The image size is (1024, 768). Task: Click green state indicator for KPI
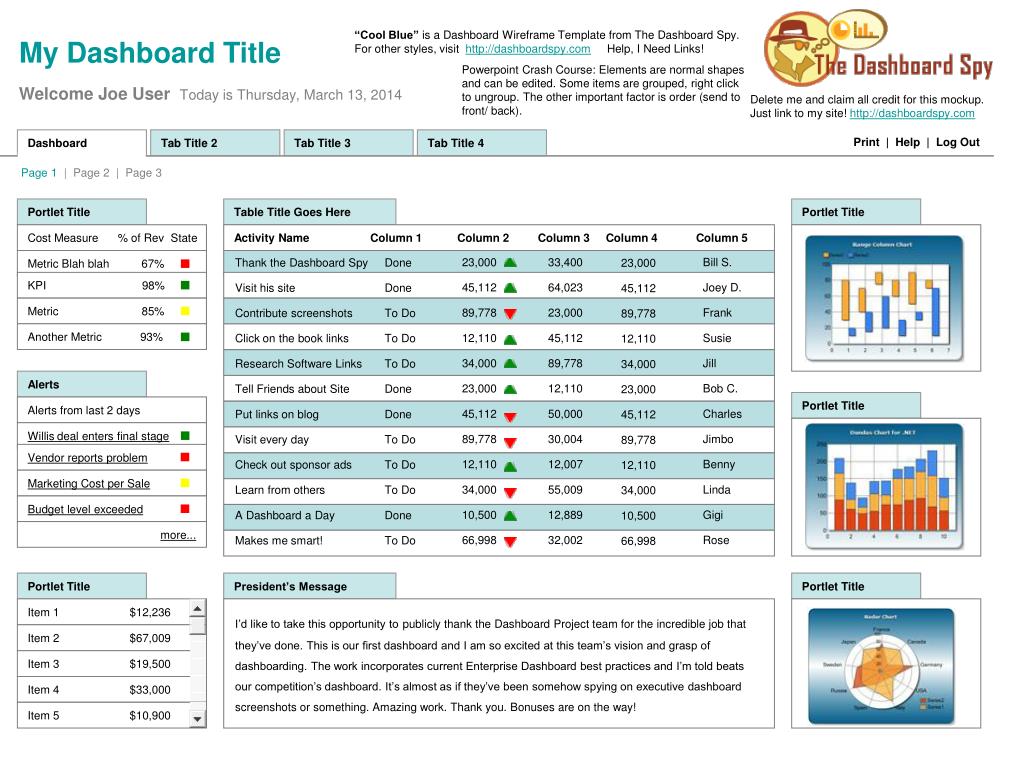(x=185, y=285)
